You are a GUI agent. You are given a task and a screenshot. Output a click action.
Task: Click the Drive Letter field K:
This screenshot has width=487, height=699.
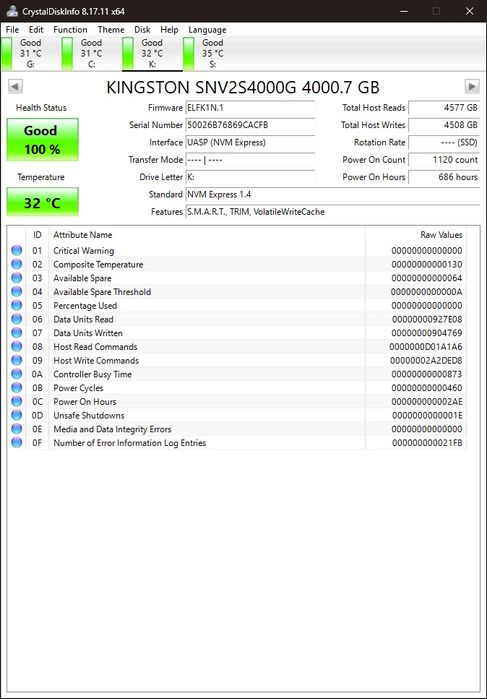[x=250, y=177]
